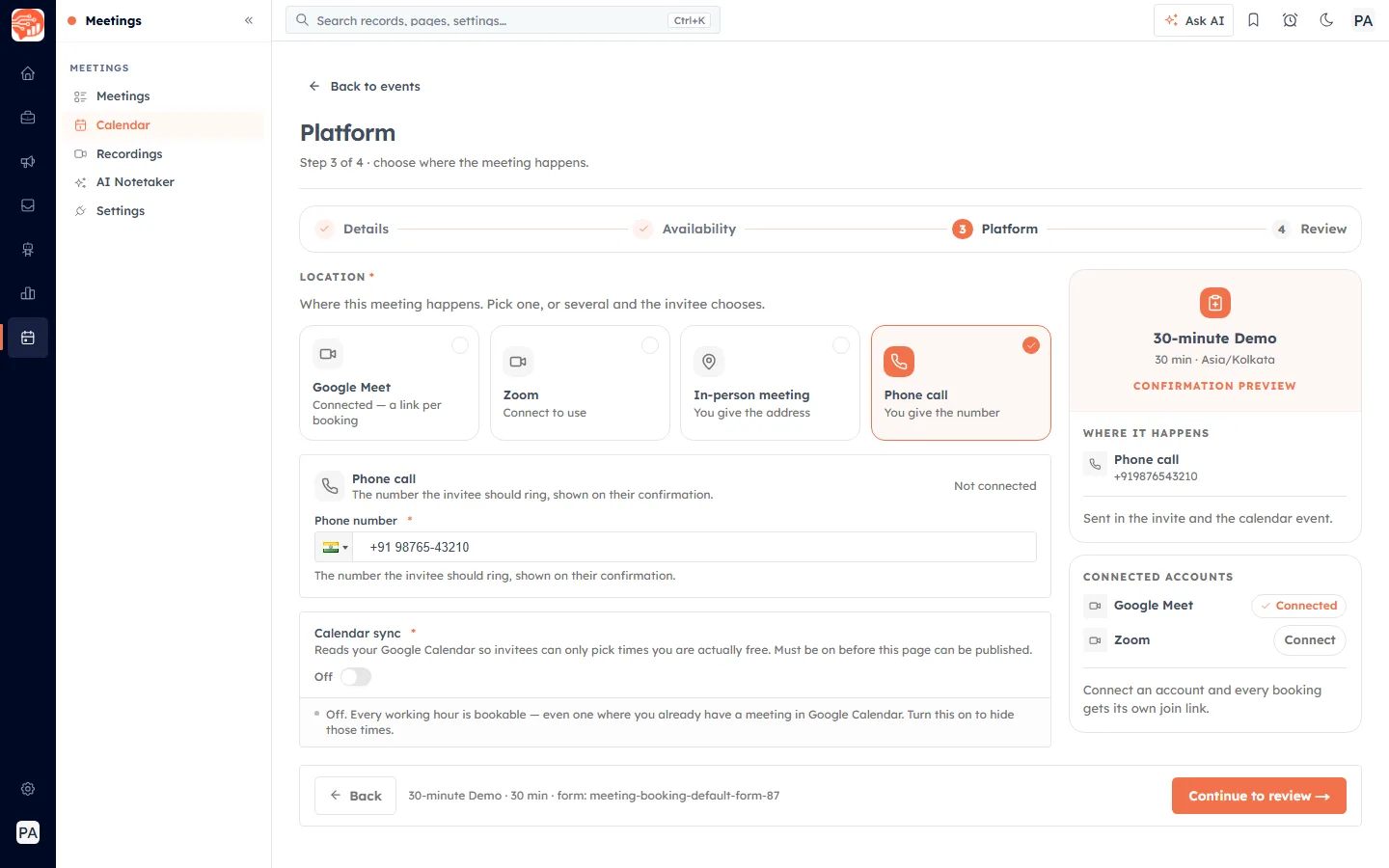Image resolution: width=1389 pixels, height=868 pixels.
Task: Open the bar chart icon in the left rail
Action: click(28, 293)
